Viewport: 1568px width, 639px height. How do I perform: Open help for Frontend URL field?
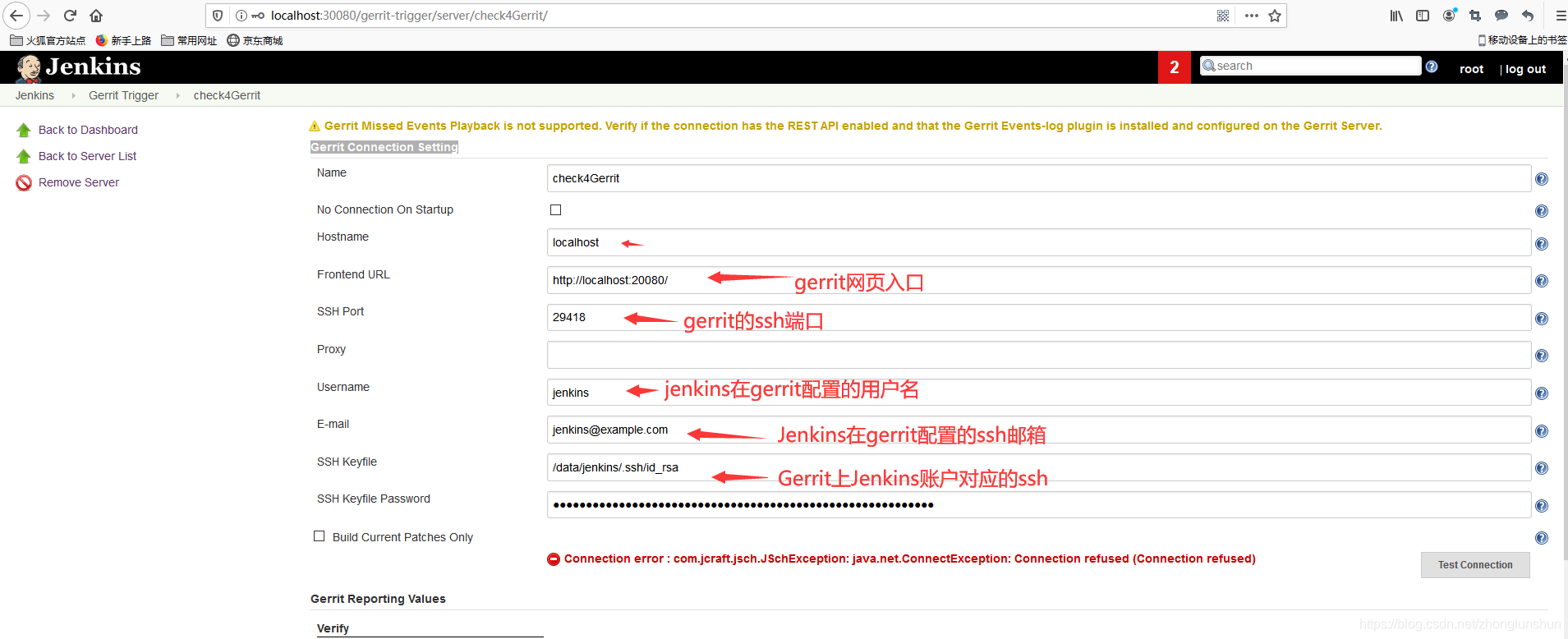coord(1542,281)
